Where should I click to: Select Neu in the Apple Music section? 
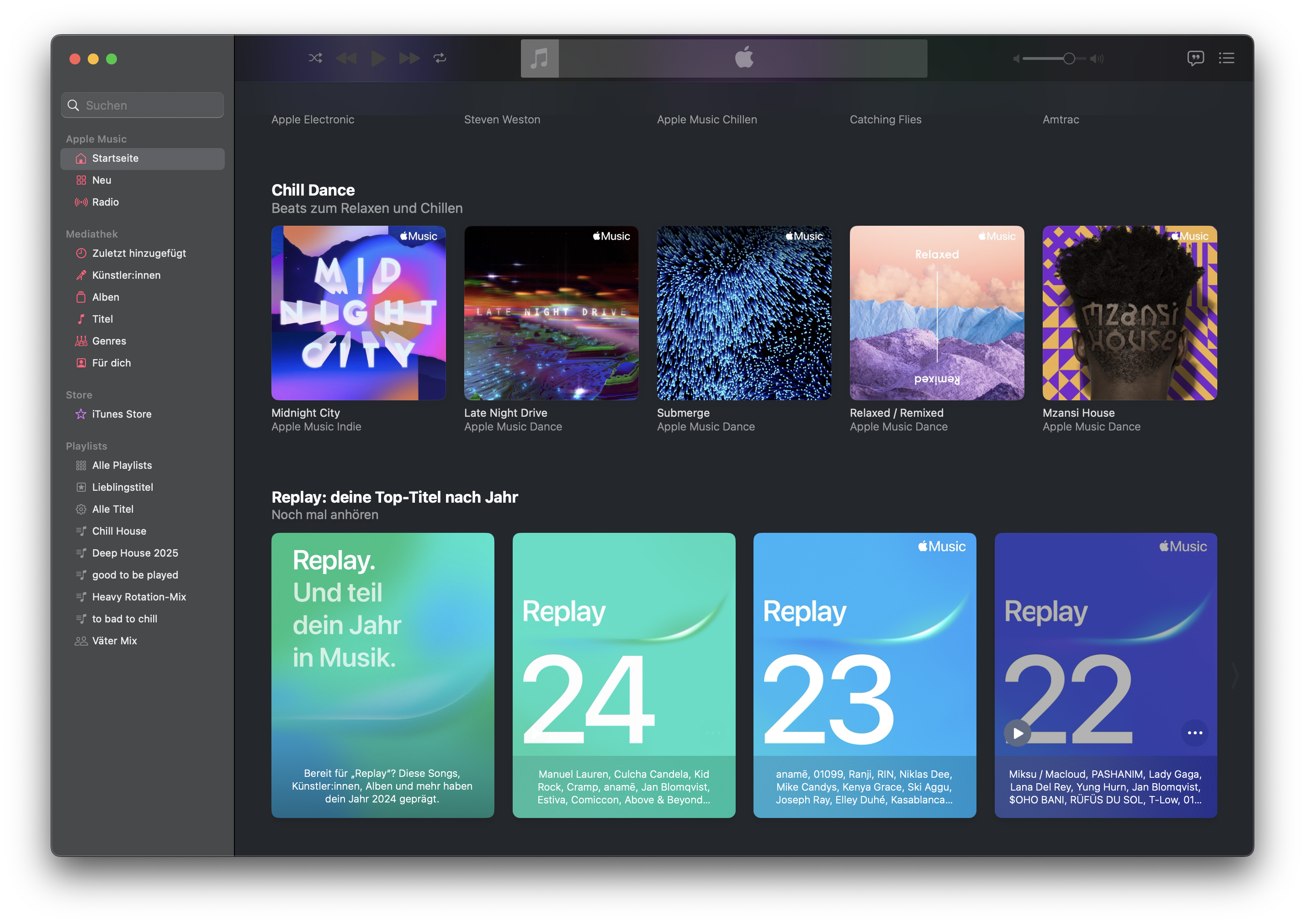point(101,181)
